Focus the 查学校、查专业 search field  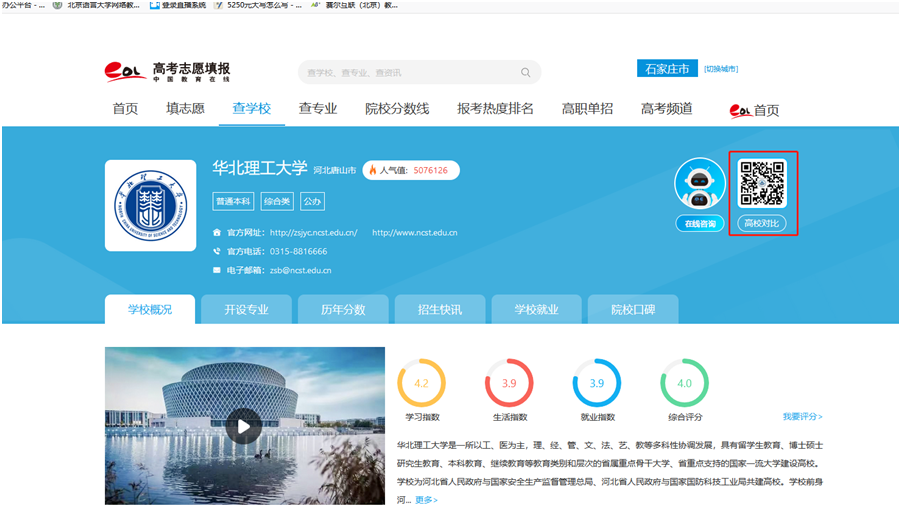[419, 72]
